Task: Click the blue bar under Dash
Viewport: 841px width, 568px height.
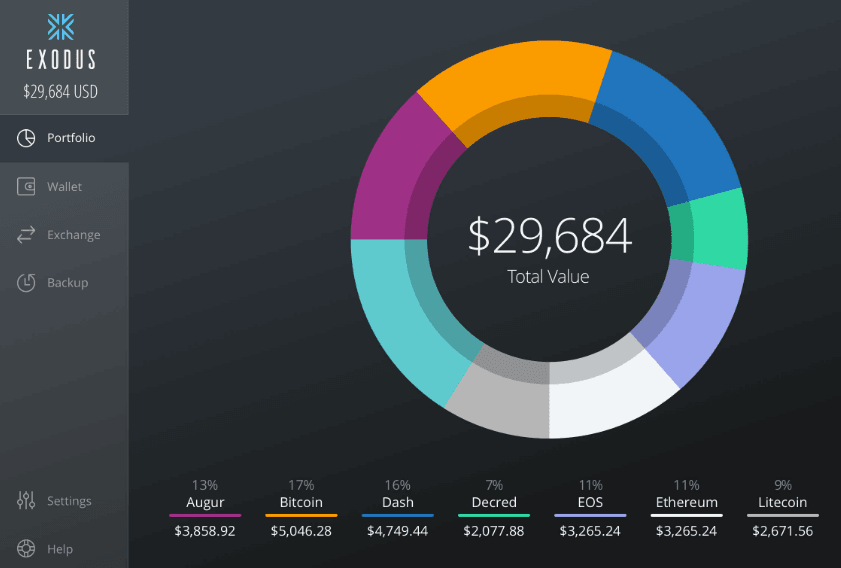Action: 397,515
